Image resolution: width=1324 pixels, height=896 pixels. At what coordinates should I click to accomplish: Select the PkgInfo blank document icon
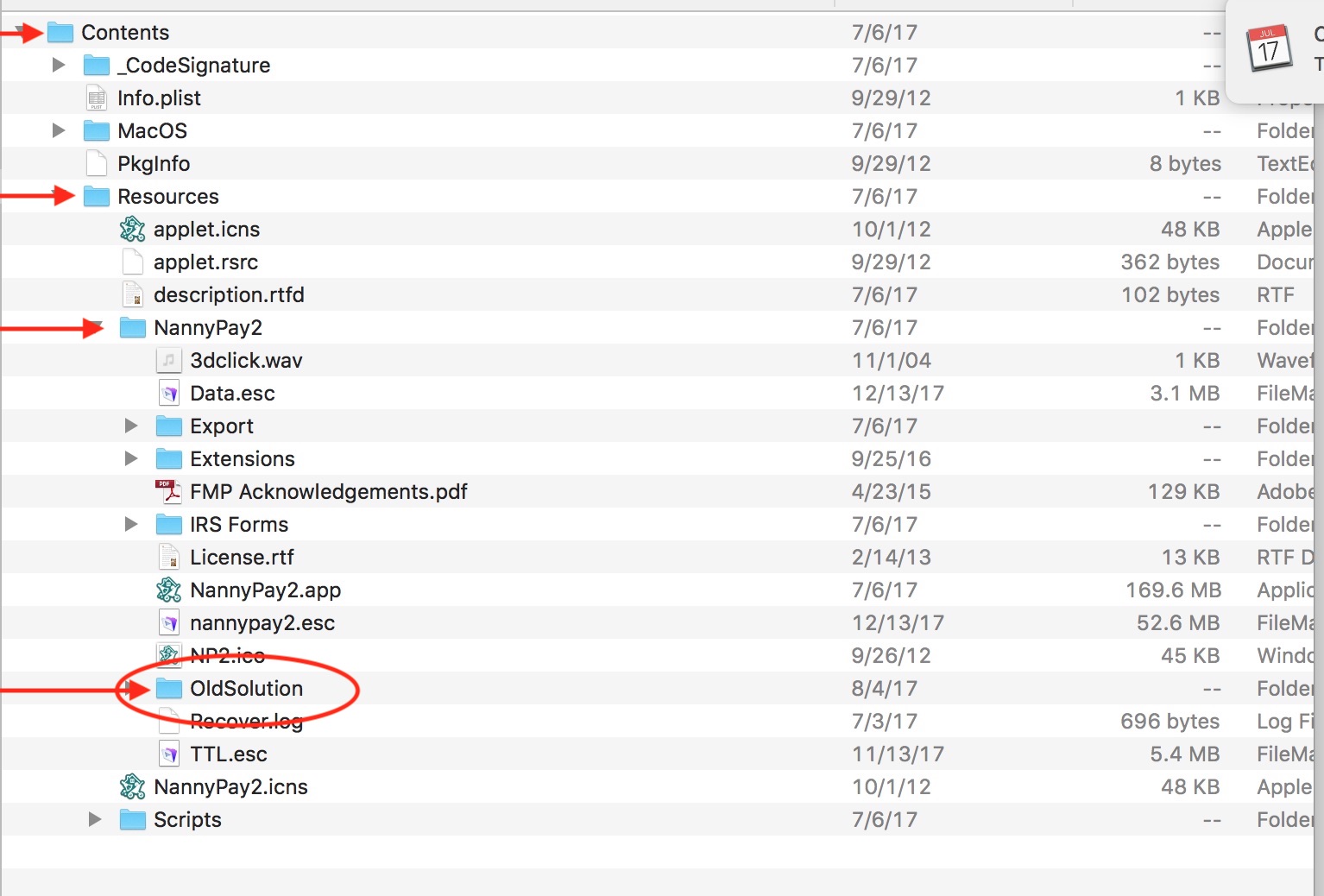click(97, 164)
